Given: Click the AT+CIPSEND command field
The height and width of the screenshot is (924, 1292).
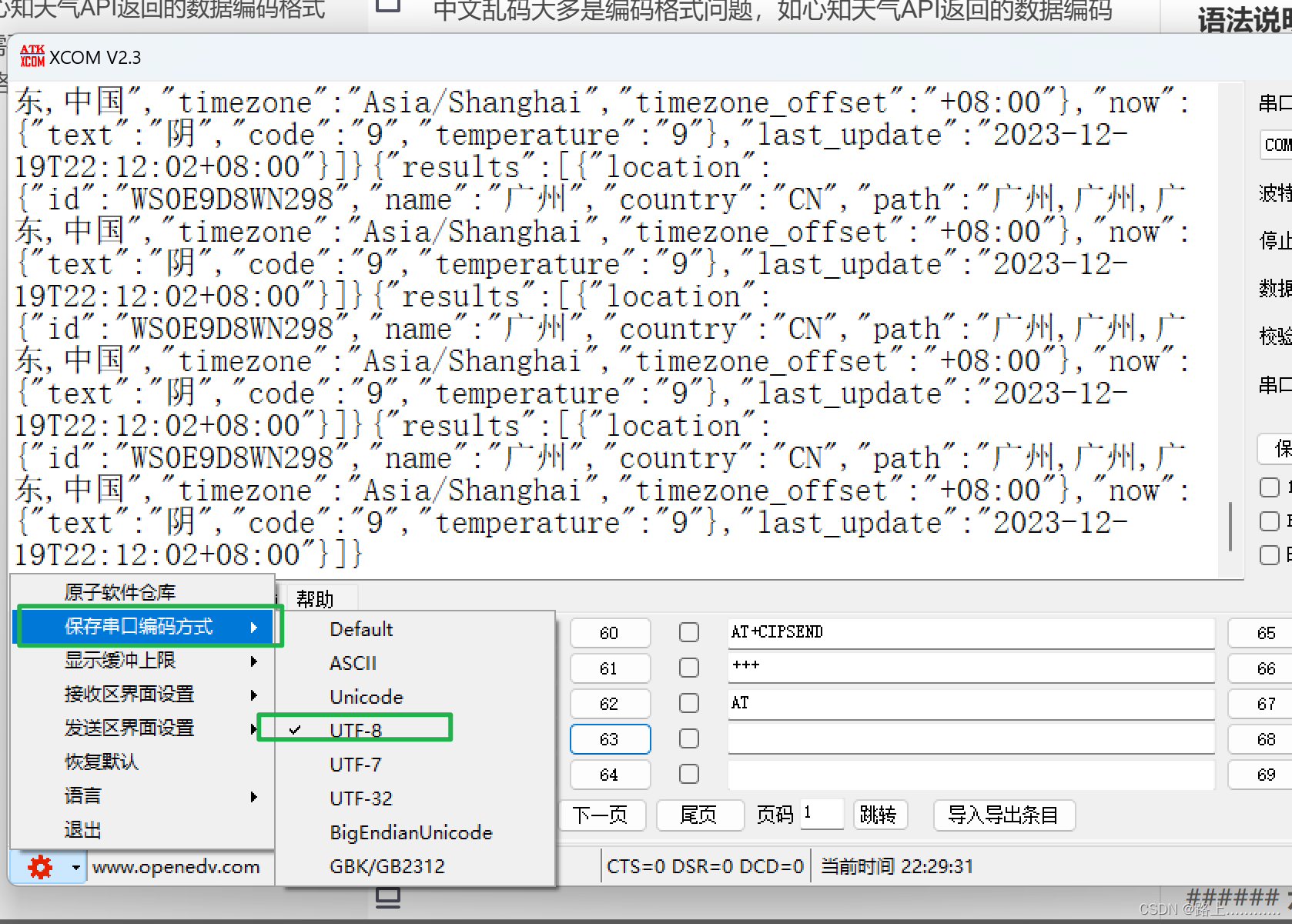Looking at the screenshot, I should click(972, 633).
